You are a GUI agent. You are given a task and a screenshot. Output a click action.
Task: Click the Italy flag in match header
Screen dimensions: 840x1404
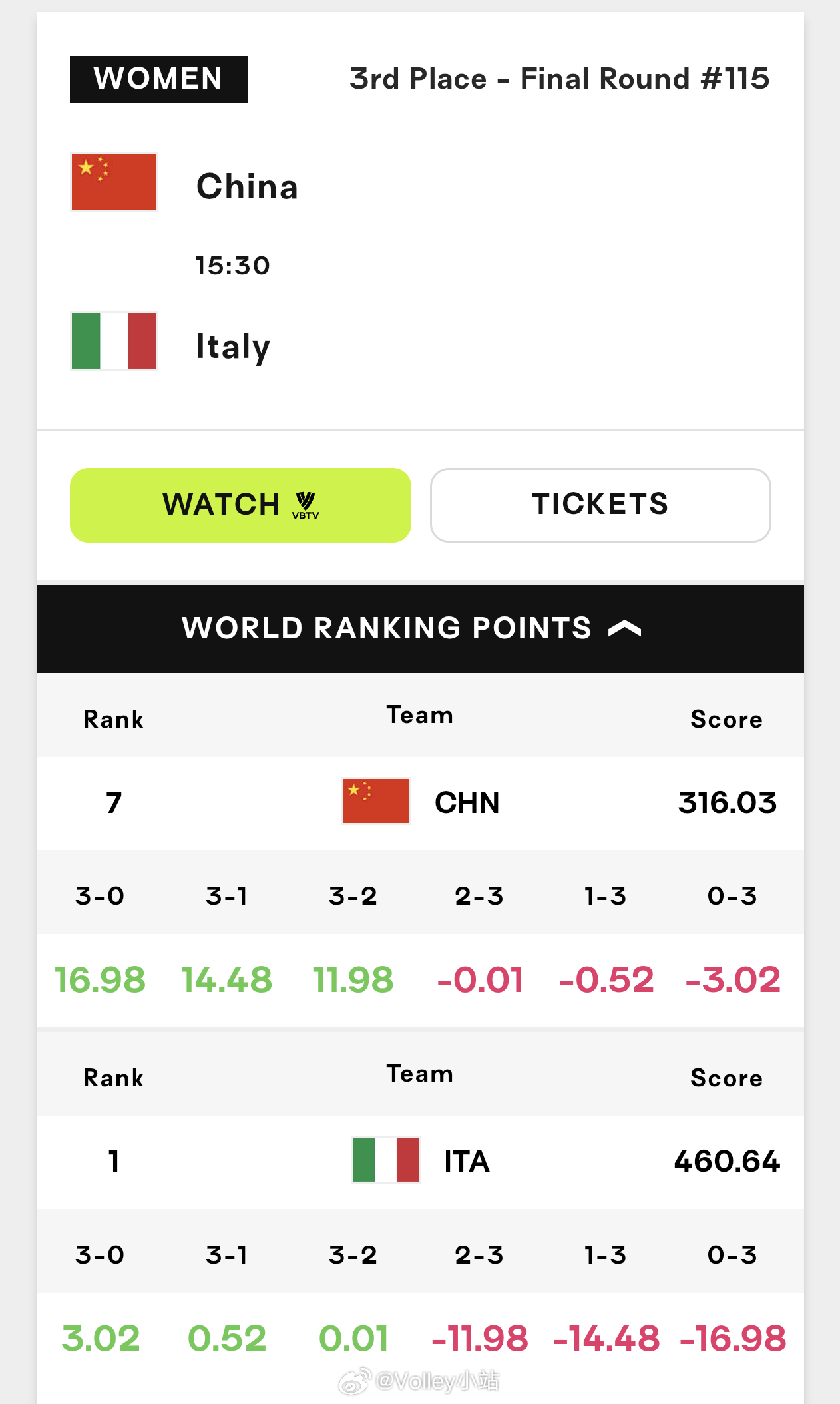tap(114, 341)
